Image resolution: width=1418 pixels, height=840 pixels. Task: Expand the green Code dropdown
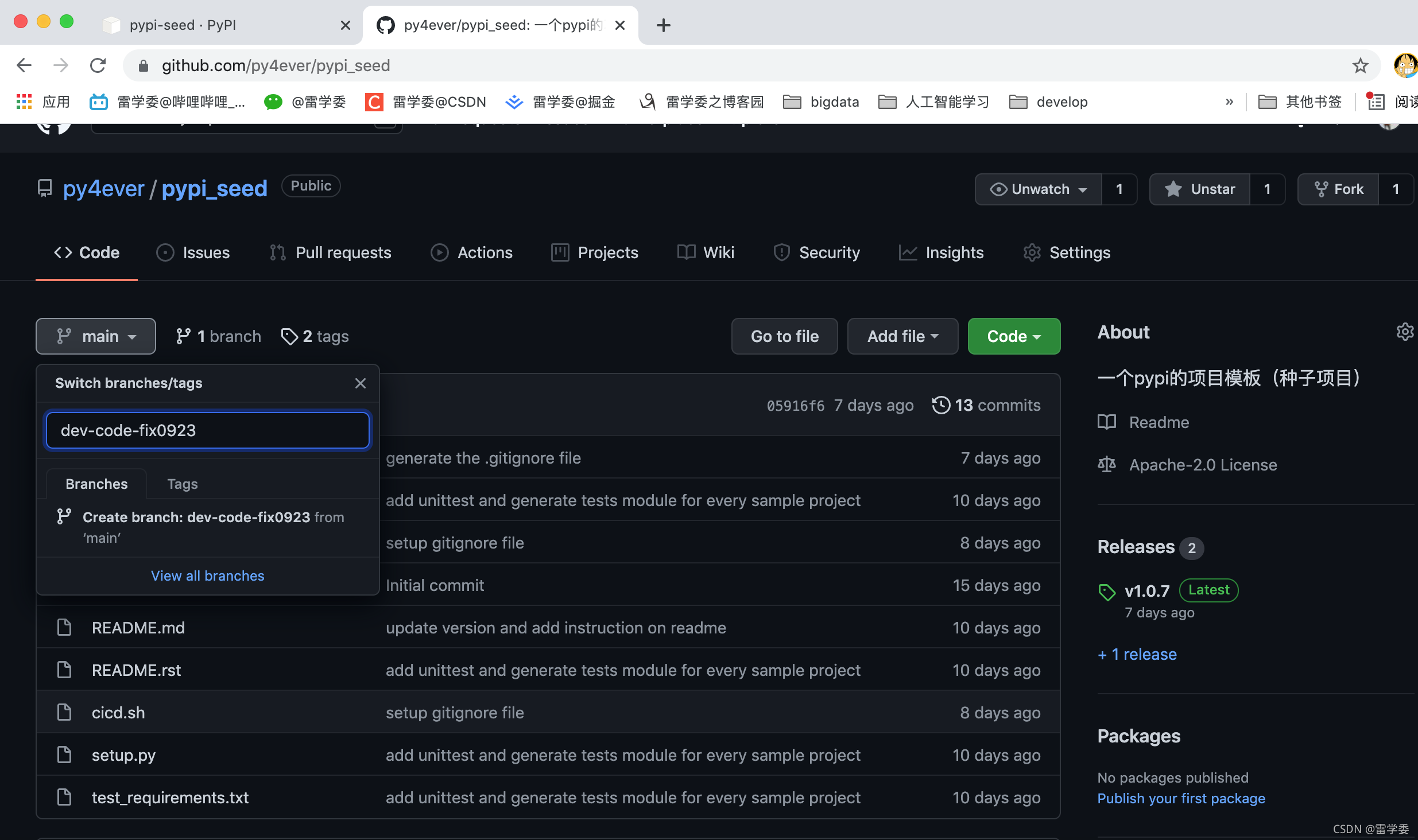point(1013,336)
